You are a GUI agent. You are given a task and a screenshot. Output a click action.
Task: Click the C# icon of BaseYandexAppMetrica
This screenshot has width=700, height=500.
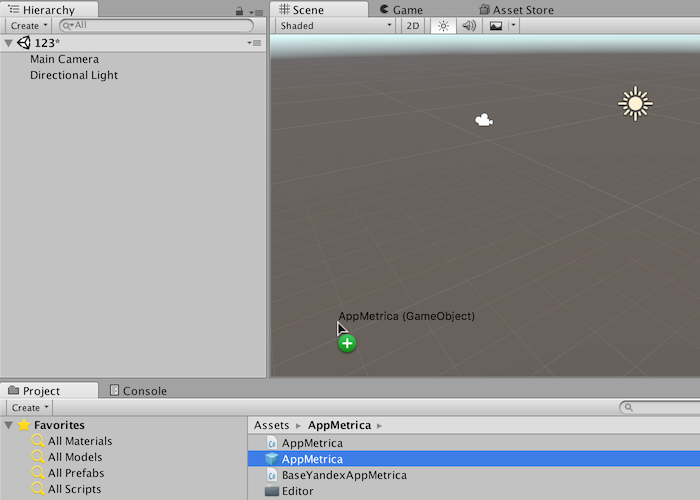(x=271, y=475)
